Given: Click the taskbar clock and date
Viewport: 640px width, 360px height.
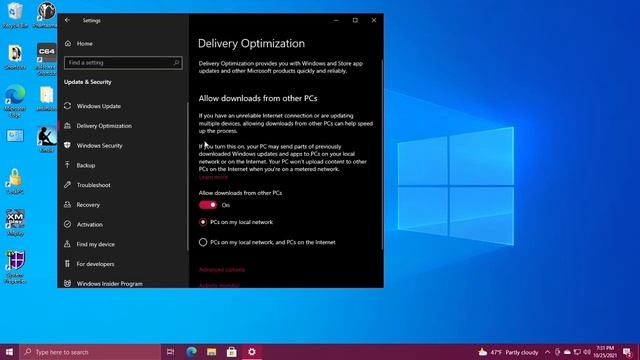Looking at the screenshot, I should 605,352.
